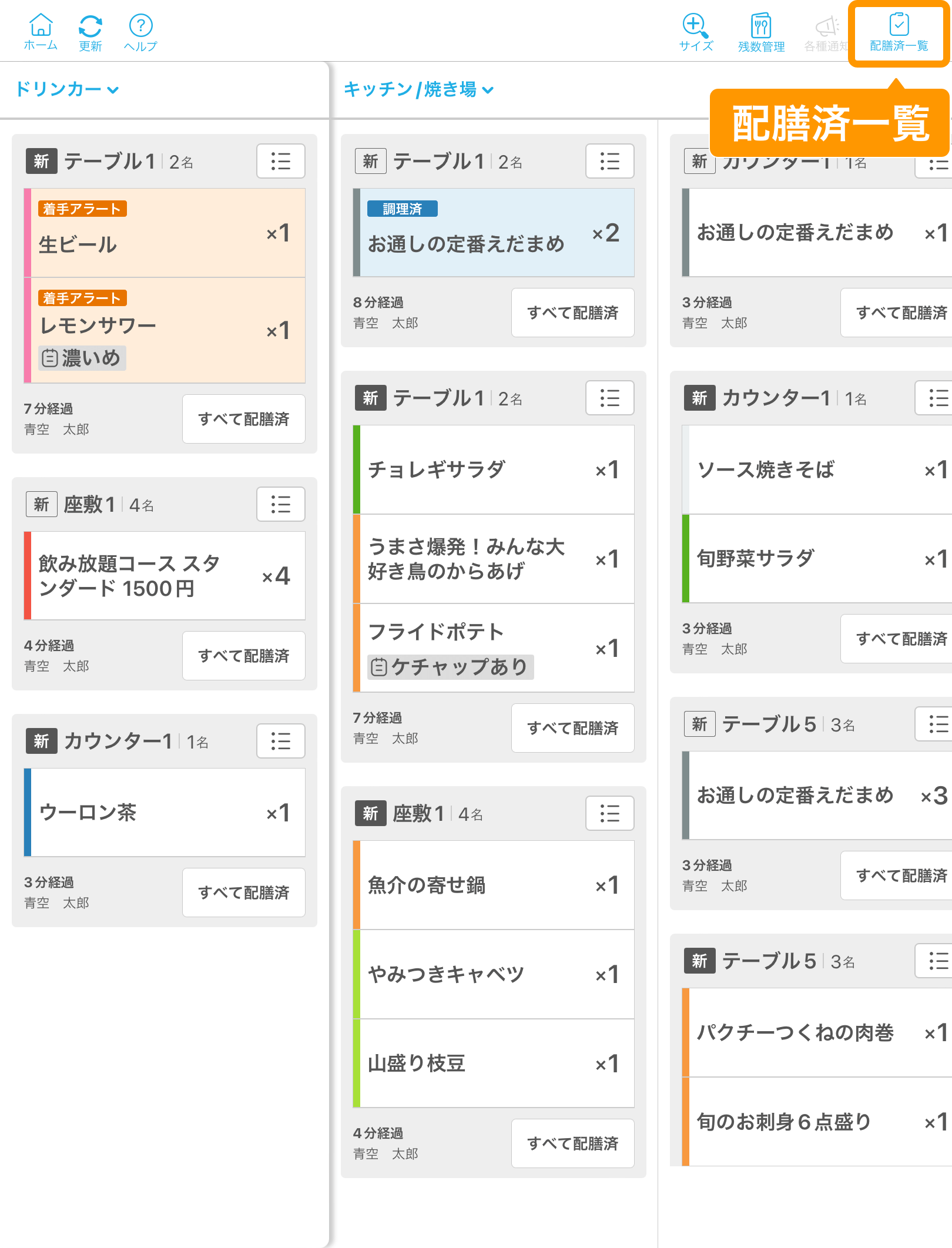
Task: Tap the サイズ zoom icon
Action: (x=696, y=32)
